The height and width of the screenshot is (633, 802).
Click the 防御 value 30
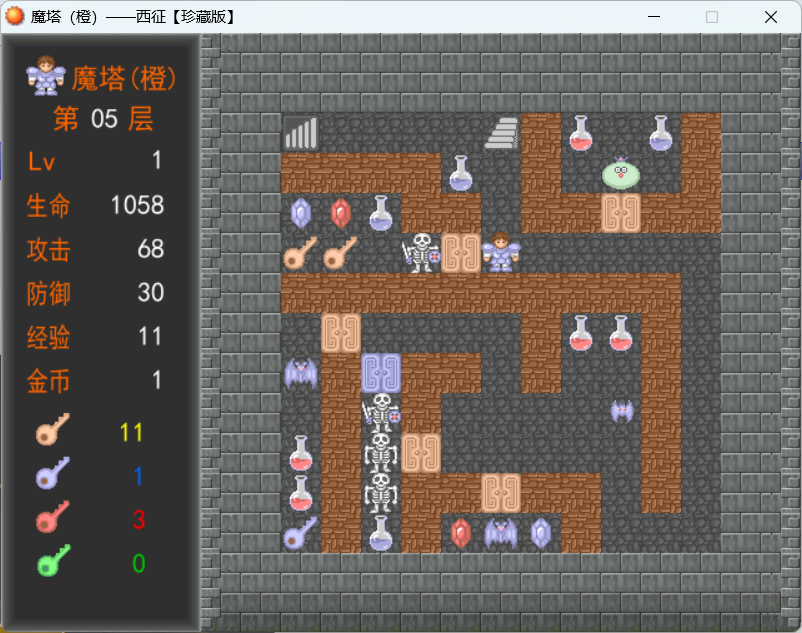pyautogui.click(x=150, y=292)
